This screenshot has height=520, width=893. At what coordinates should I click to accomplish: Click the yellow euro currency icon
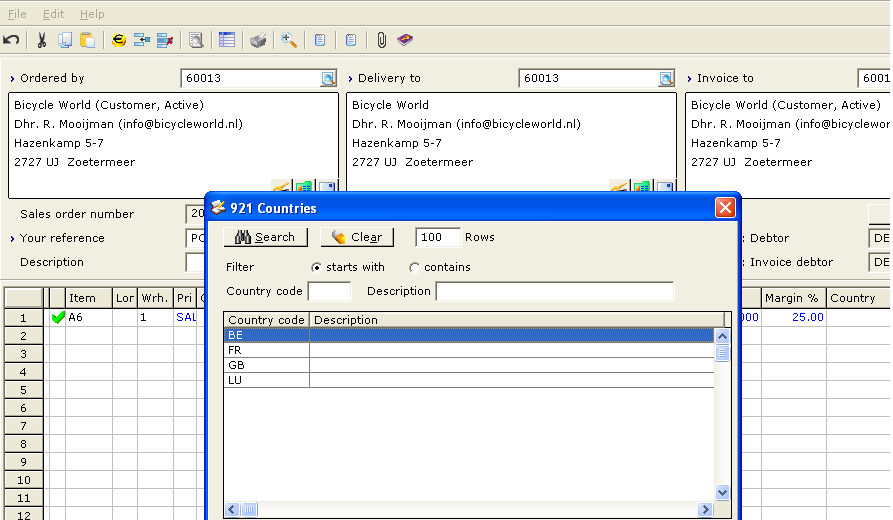(x=119, y=40)
